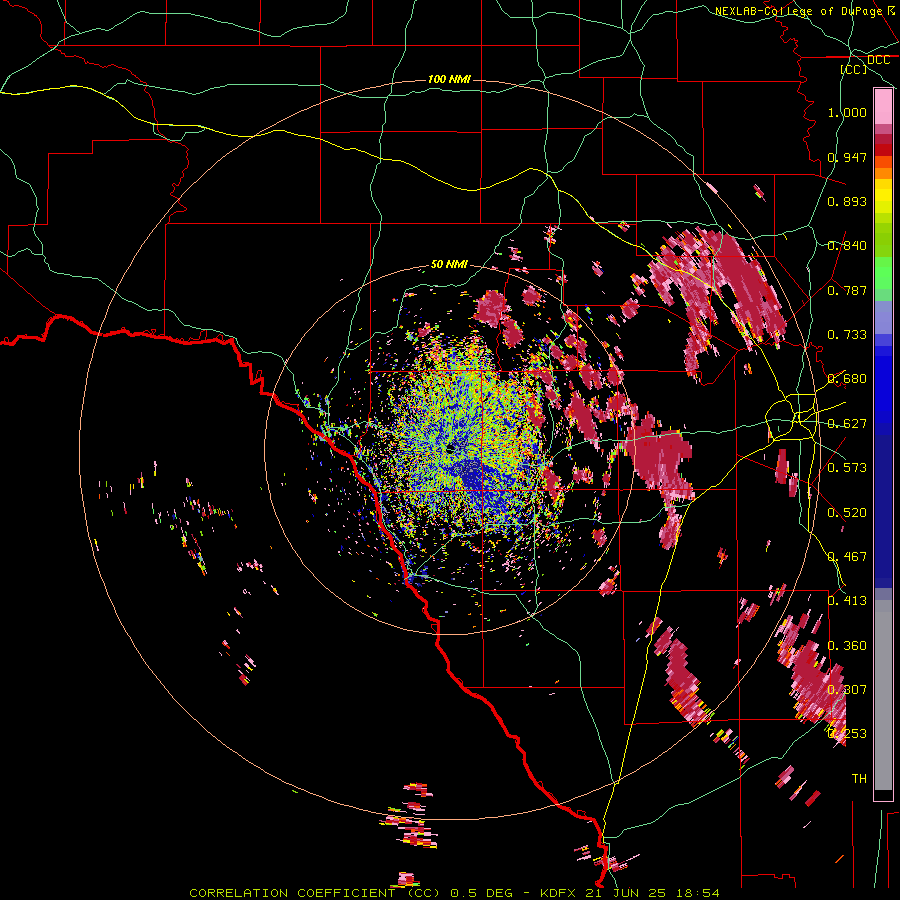Click the 100 NMI range ring label

449,79
